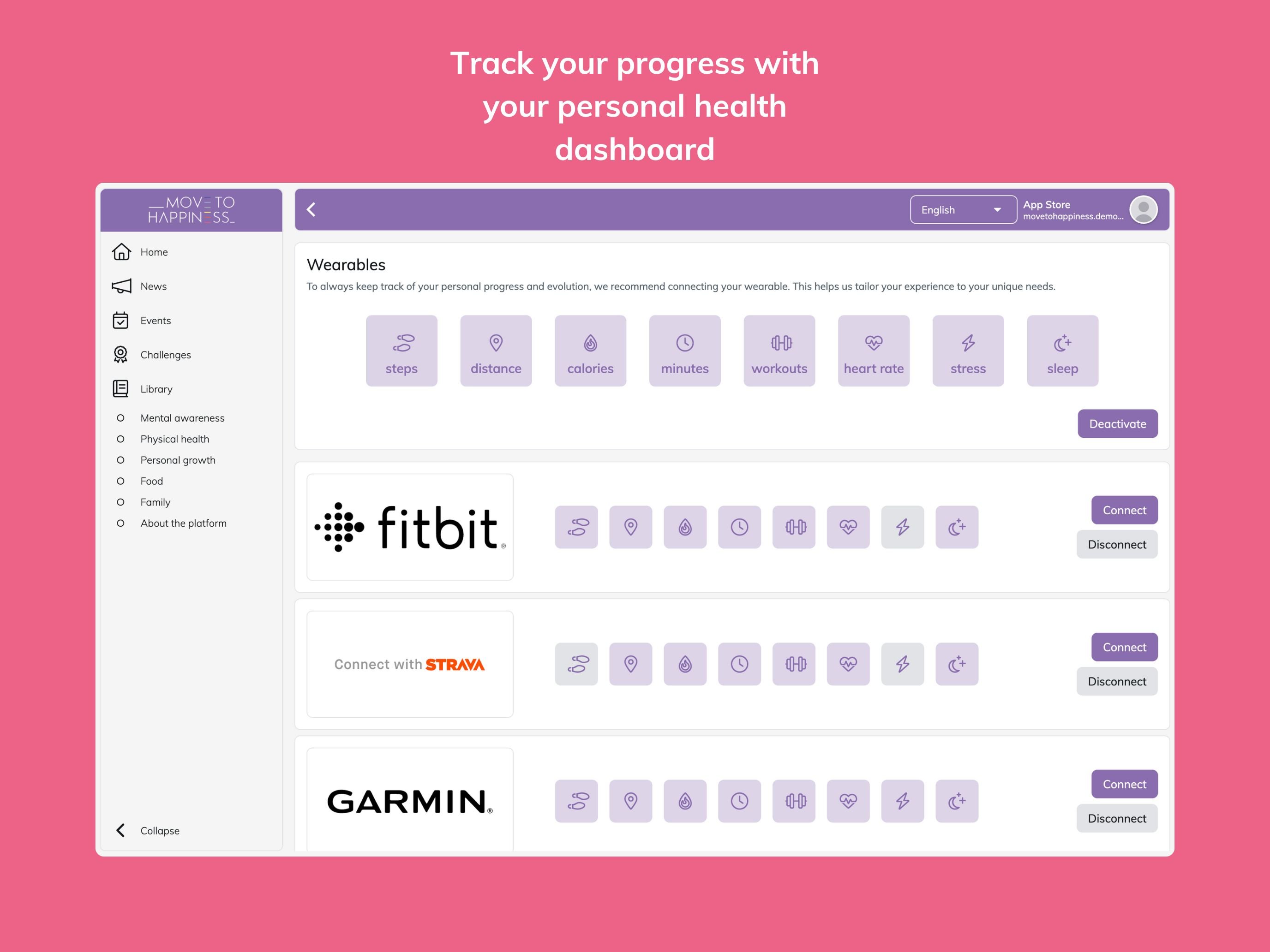Click the Deactivate button
This screenshot has height=952, width=1270.
(1118, 423)
